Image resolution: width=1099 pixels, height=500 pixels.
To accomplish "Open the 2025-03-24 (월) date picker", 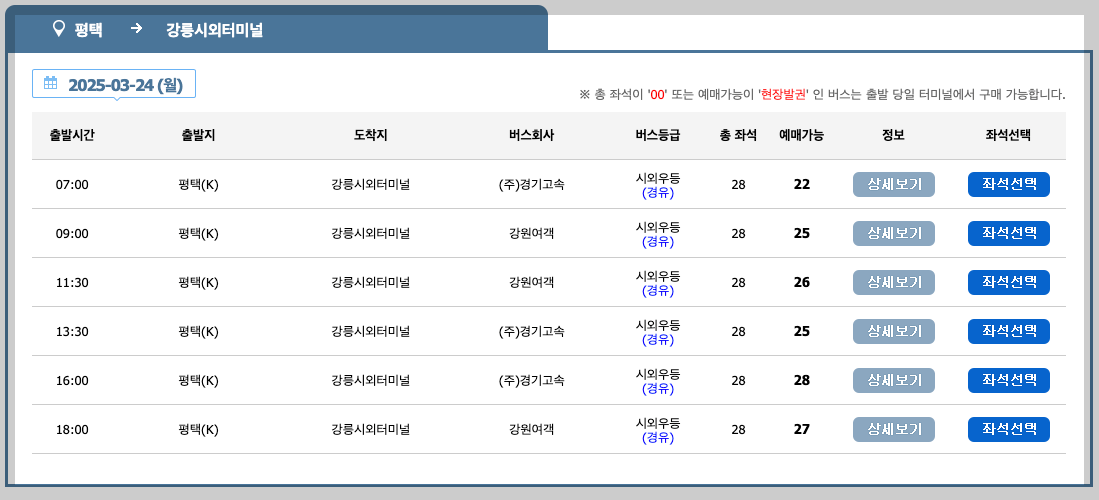I will pos(114,84).
